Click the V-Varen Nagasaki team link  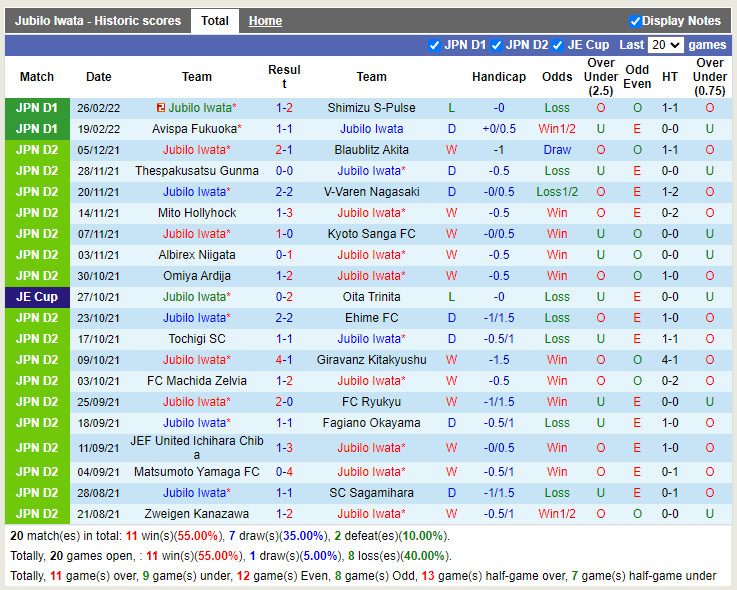click(371, 192)
